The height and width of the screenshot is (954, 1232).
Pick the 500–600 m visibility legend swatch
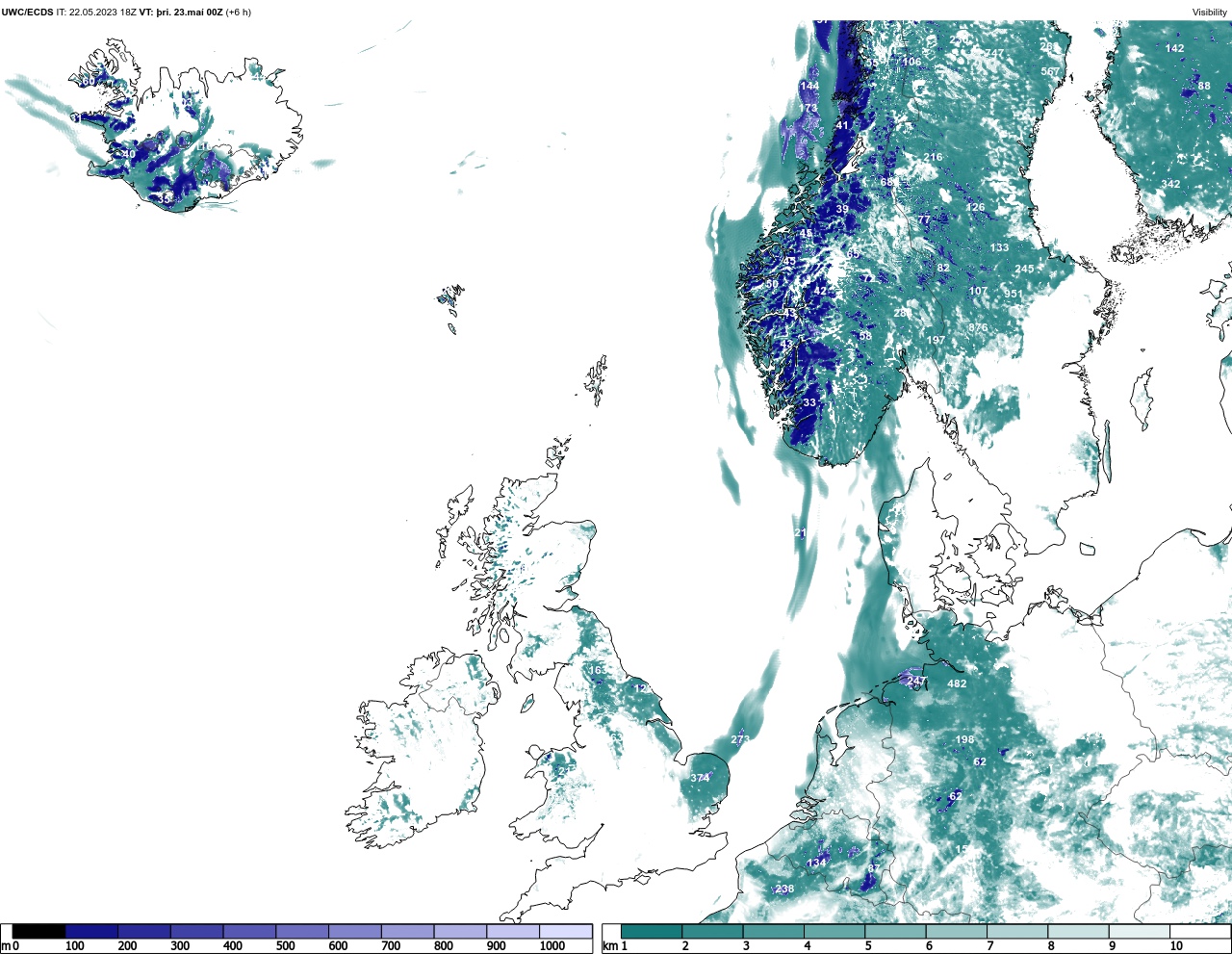[x=302, y=931]
